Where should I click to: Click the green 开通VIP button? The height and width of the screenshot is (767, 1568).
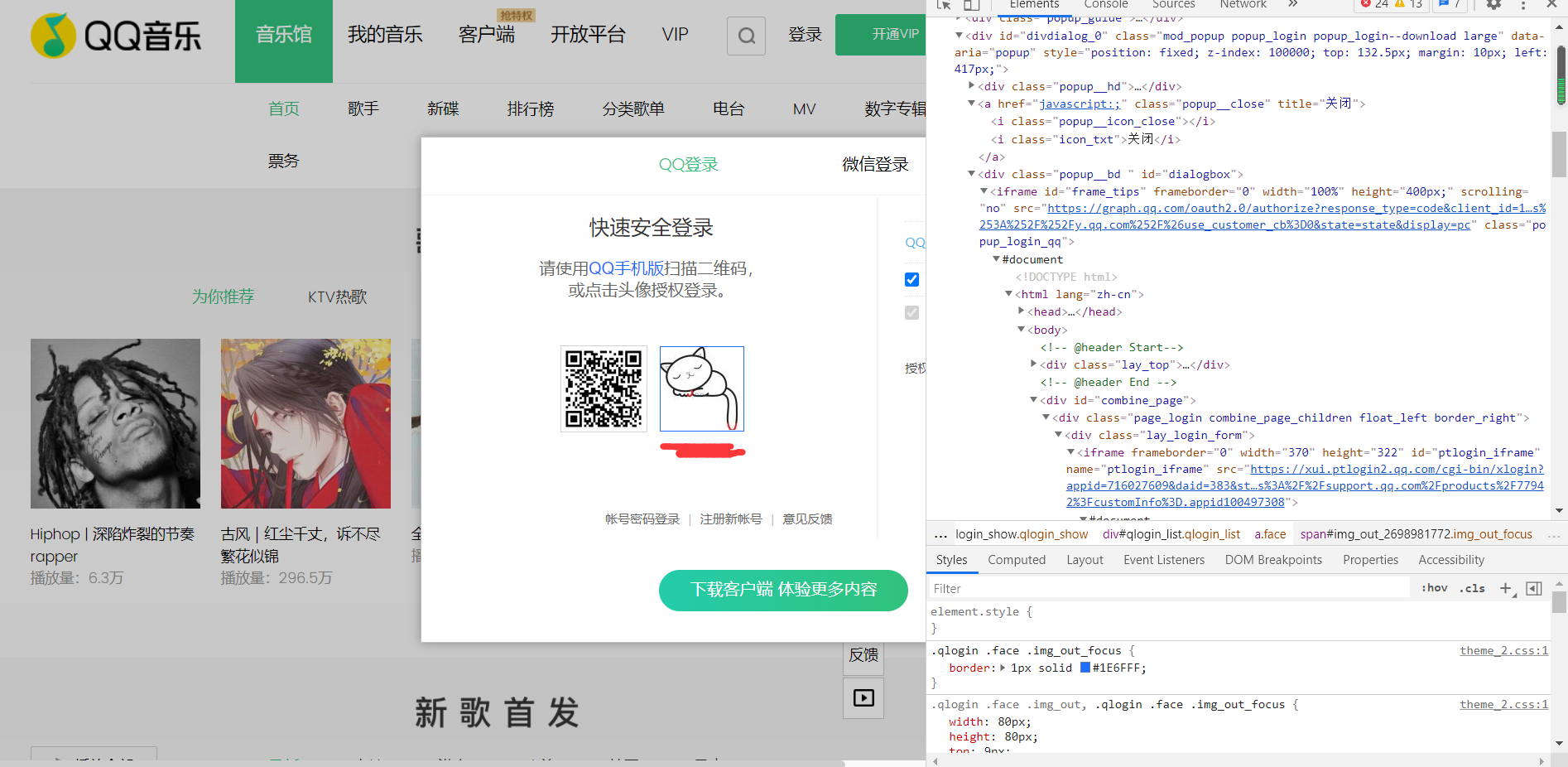tap(880, 35)
